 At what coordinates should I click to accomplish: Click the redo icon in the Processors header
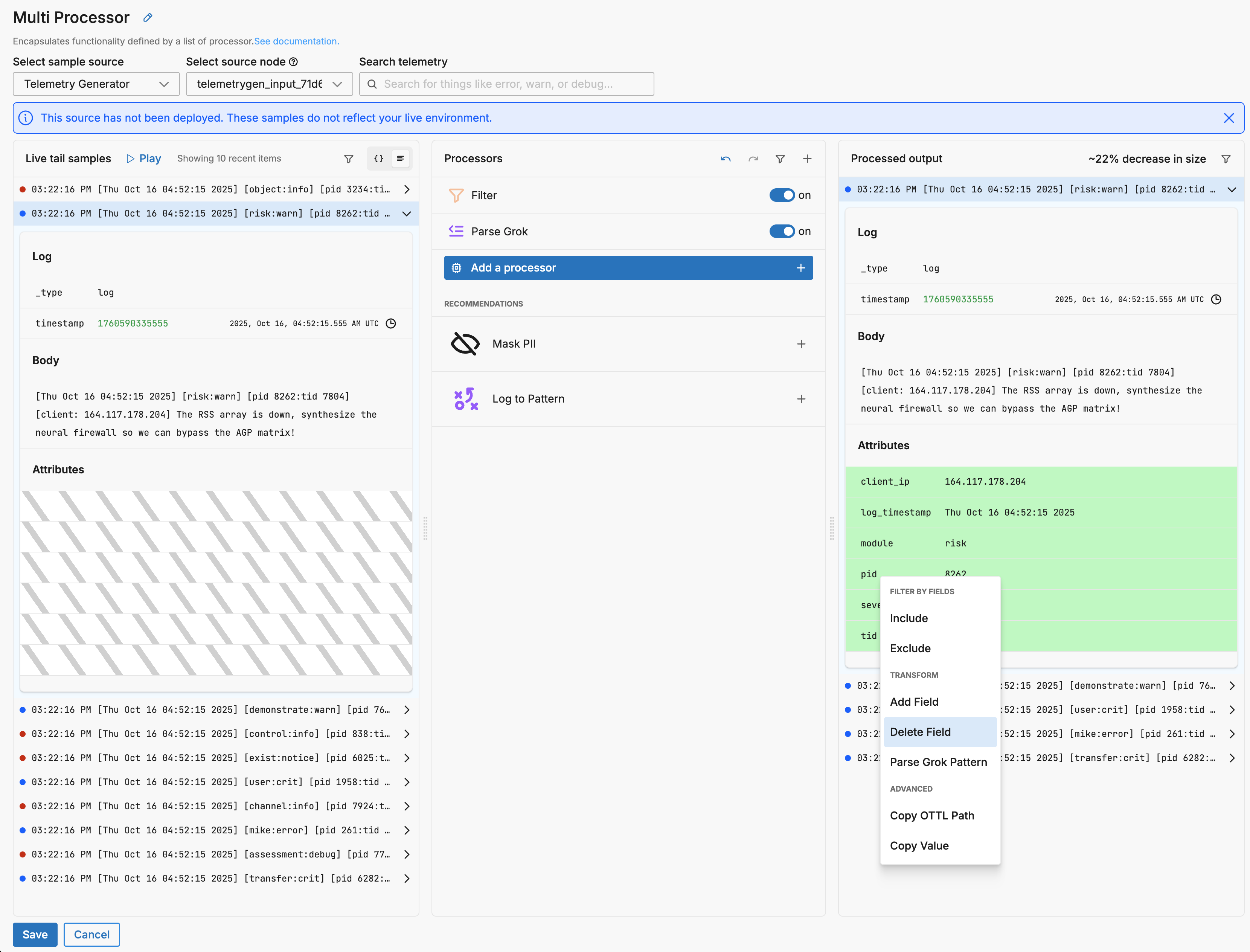(x=753, y=159)
